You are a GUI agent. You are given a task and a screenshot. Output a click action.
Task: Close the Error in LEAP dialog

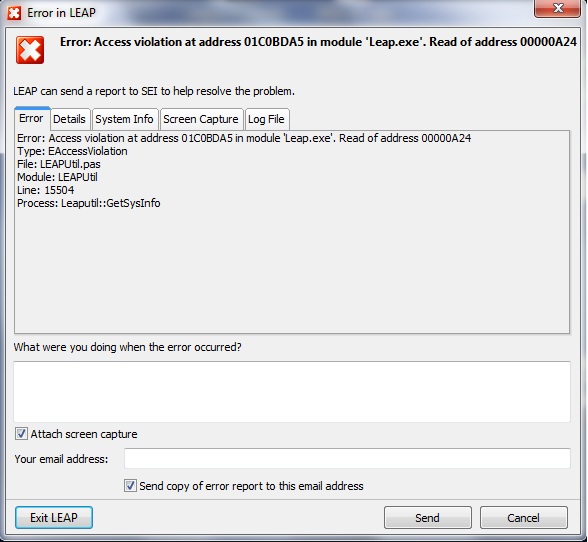558,8
